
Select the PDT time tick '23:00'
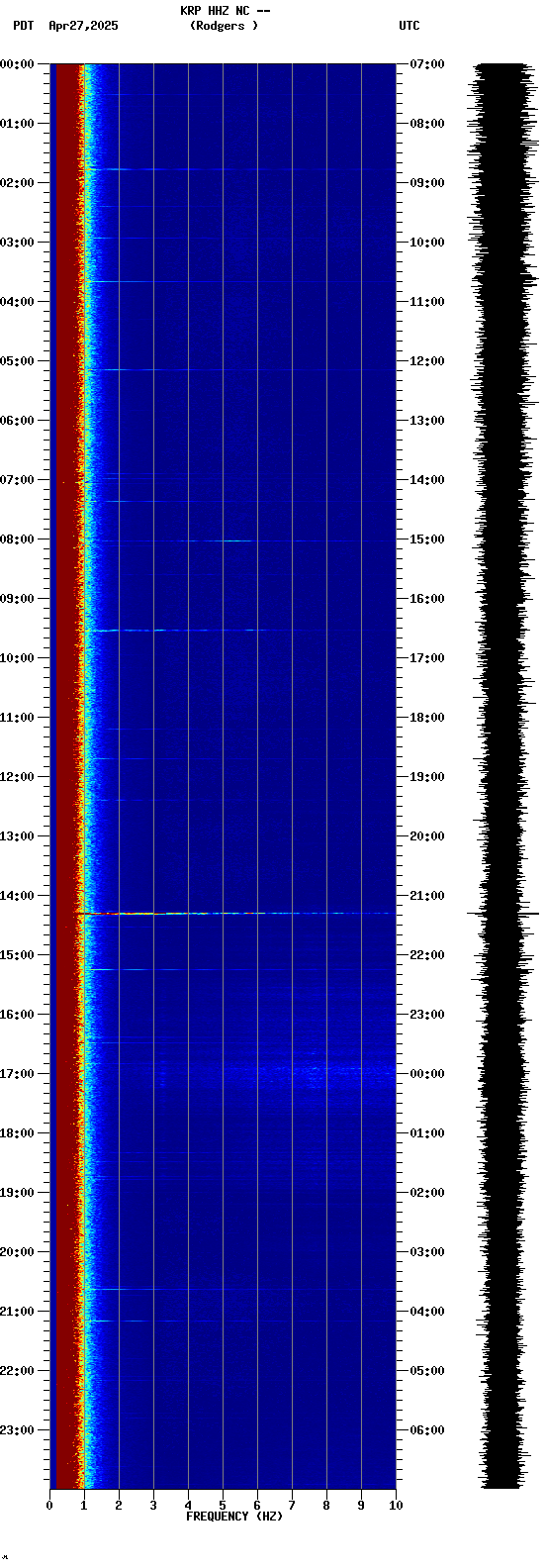pos(17,1430)
